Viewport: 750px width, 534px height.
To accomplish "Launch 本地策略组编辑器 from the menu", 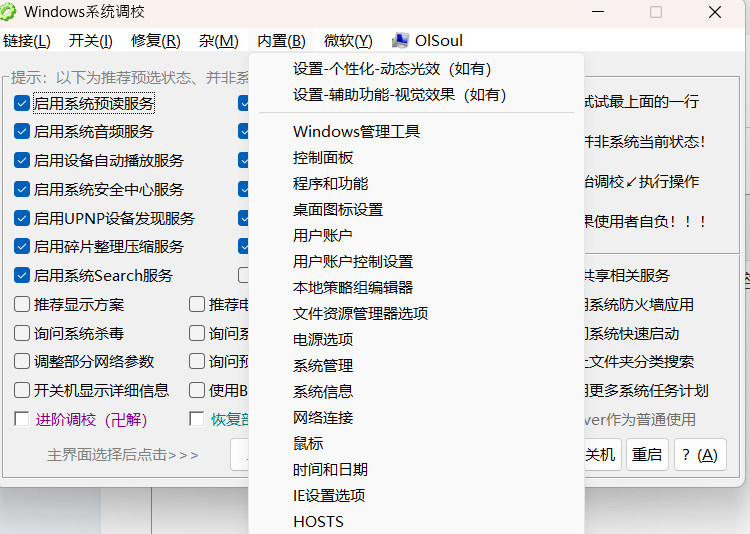I will pos(416,287).
